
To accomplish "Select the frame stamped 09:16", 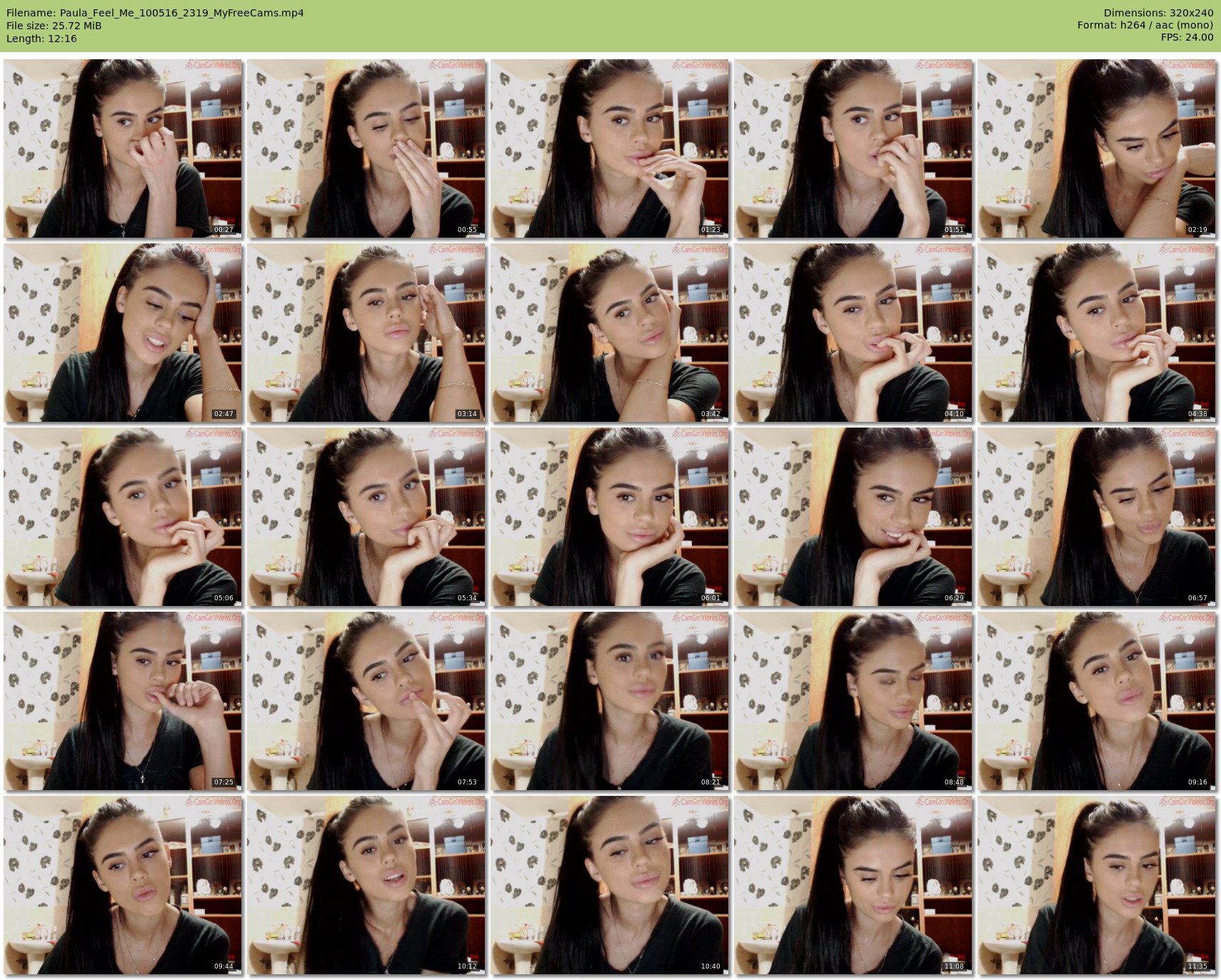I will coord(1097,701).
